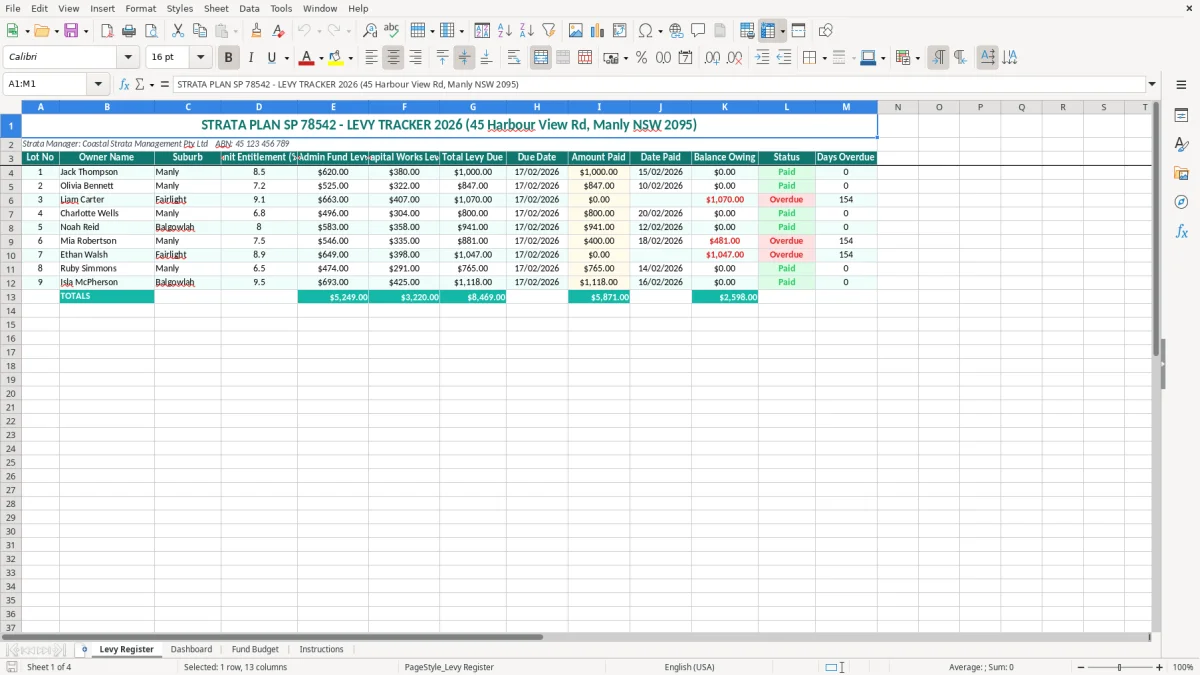This screenshot has height=675, width=1200.
Task: Enable Center Horizontally alignment
Action: (x=394, y=58)
